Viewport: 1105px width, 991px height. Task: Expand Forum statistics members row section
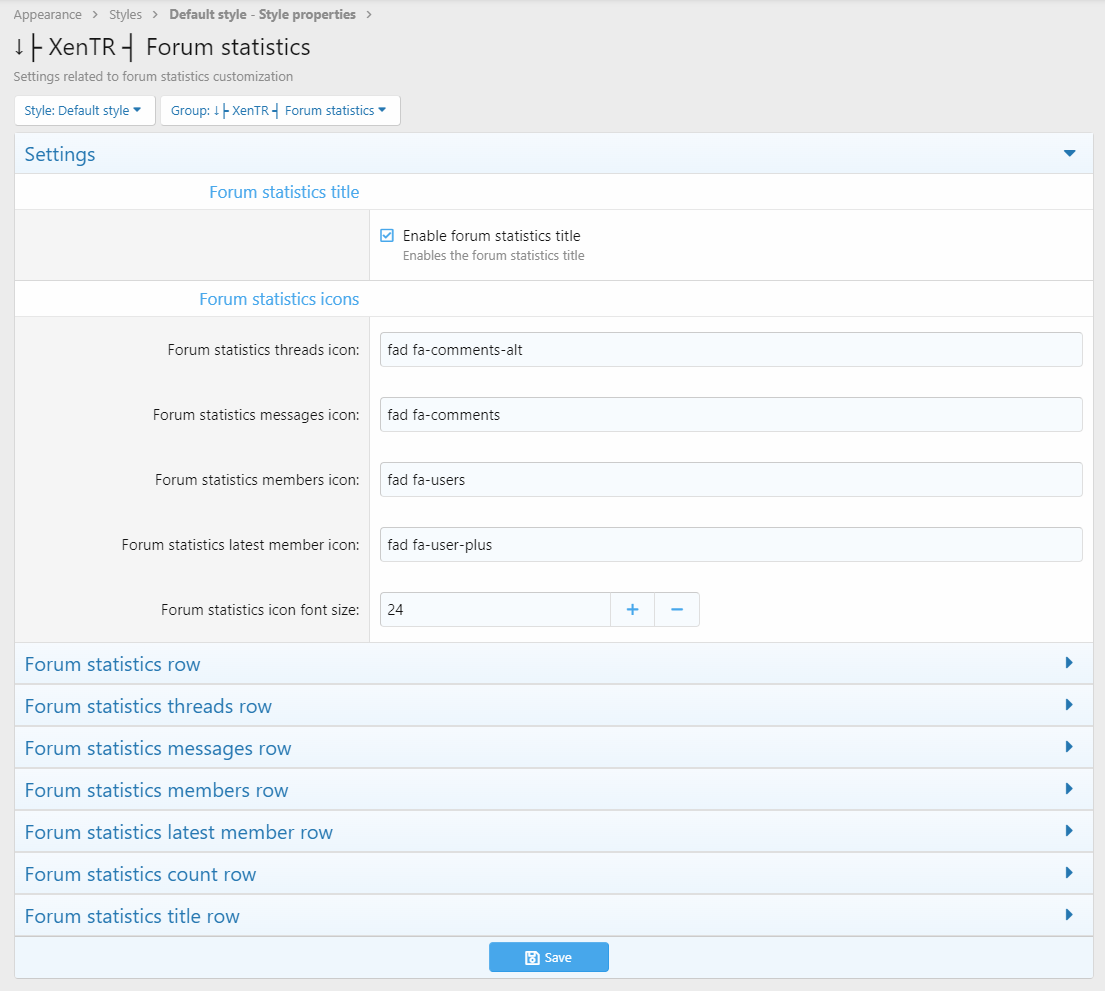[x=1069, y=789]
